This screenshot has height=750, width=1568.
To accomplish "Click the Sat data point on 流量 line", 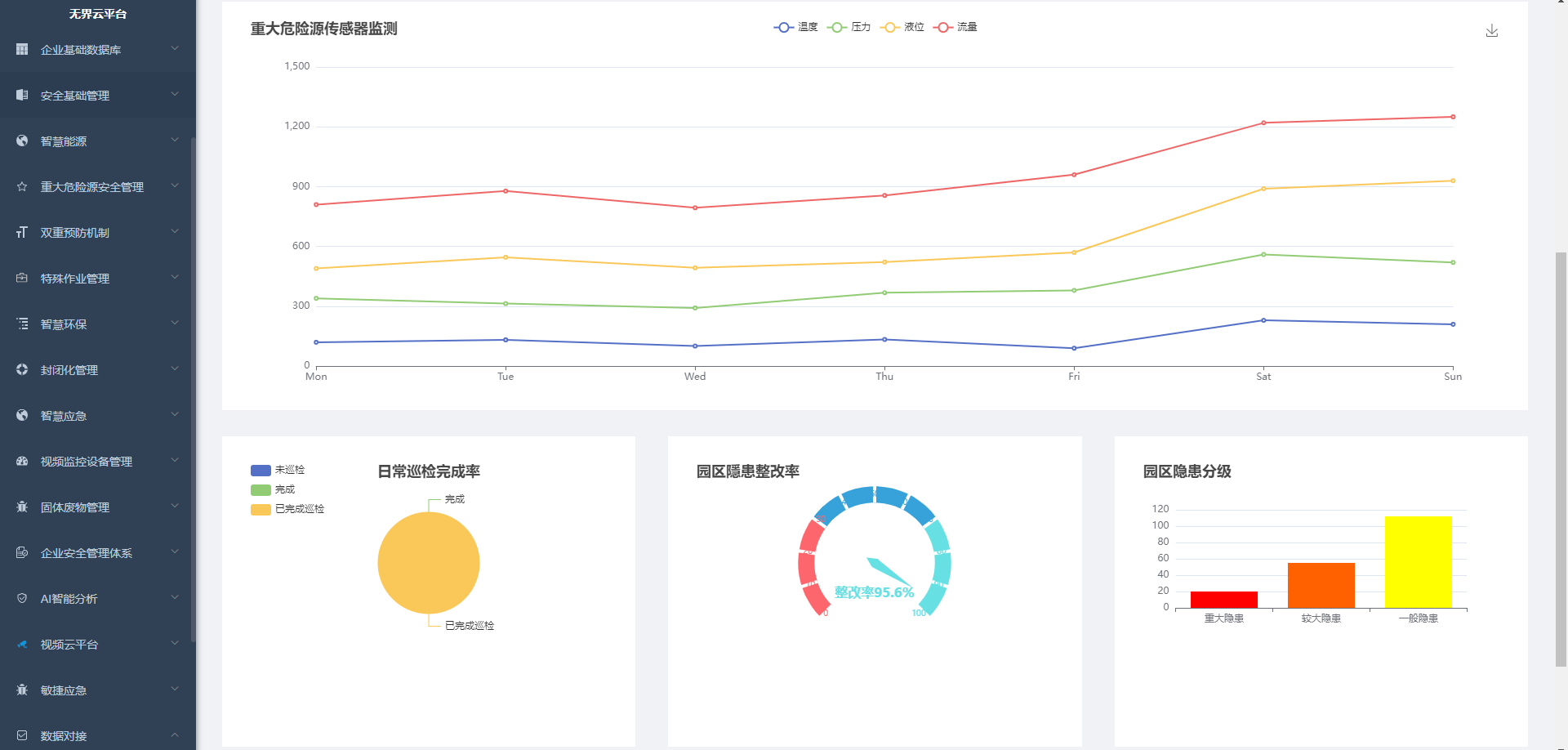I will (1263, 123).
